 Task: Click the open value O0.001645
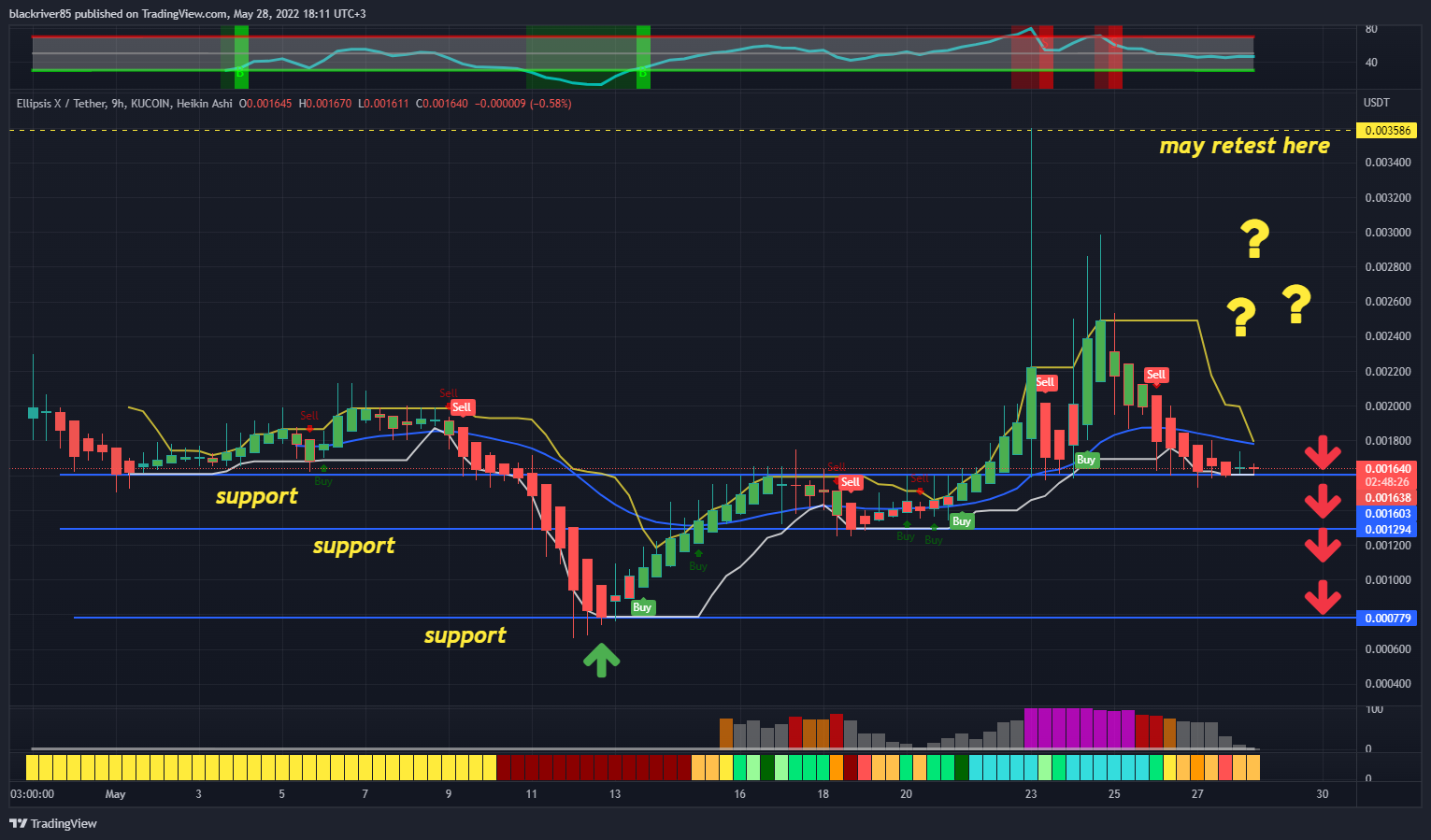pos(265,104)
